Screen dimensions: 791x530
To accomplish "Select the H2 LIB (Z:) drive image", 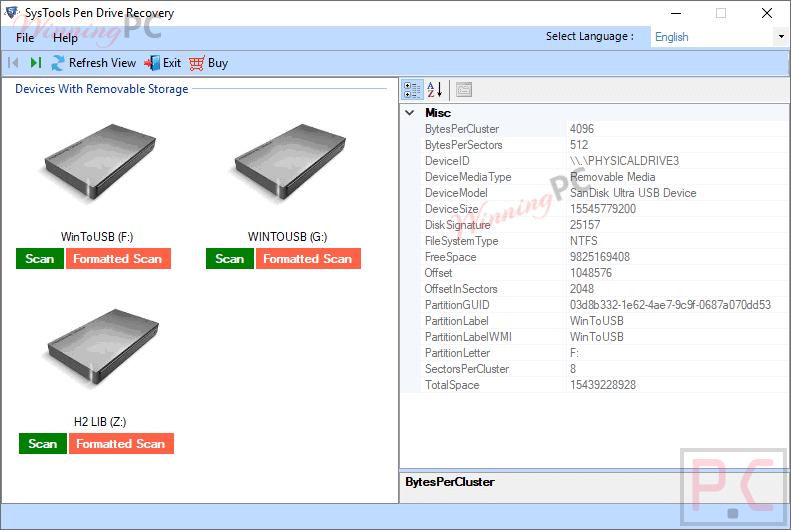I will [101, 349].
